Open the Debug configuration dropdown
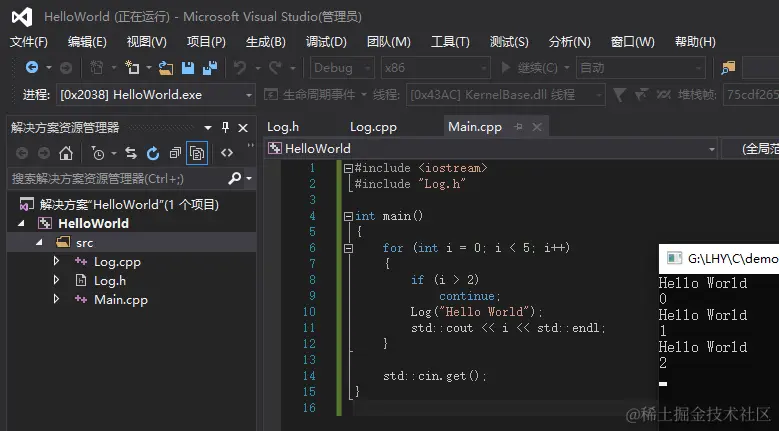This screenshot has height=431, width=779. tap(368, 68)
